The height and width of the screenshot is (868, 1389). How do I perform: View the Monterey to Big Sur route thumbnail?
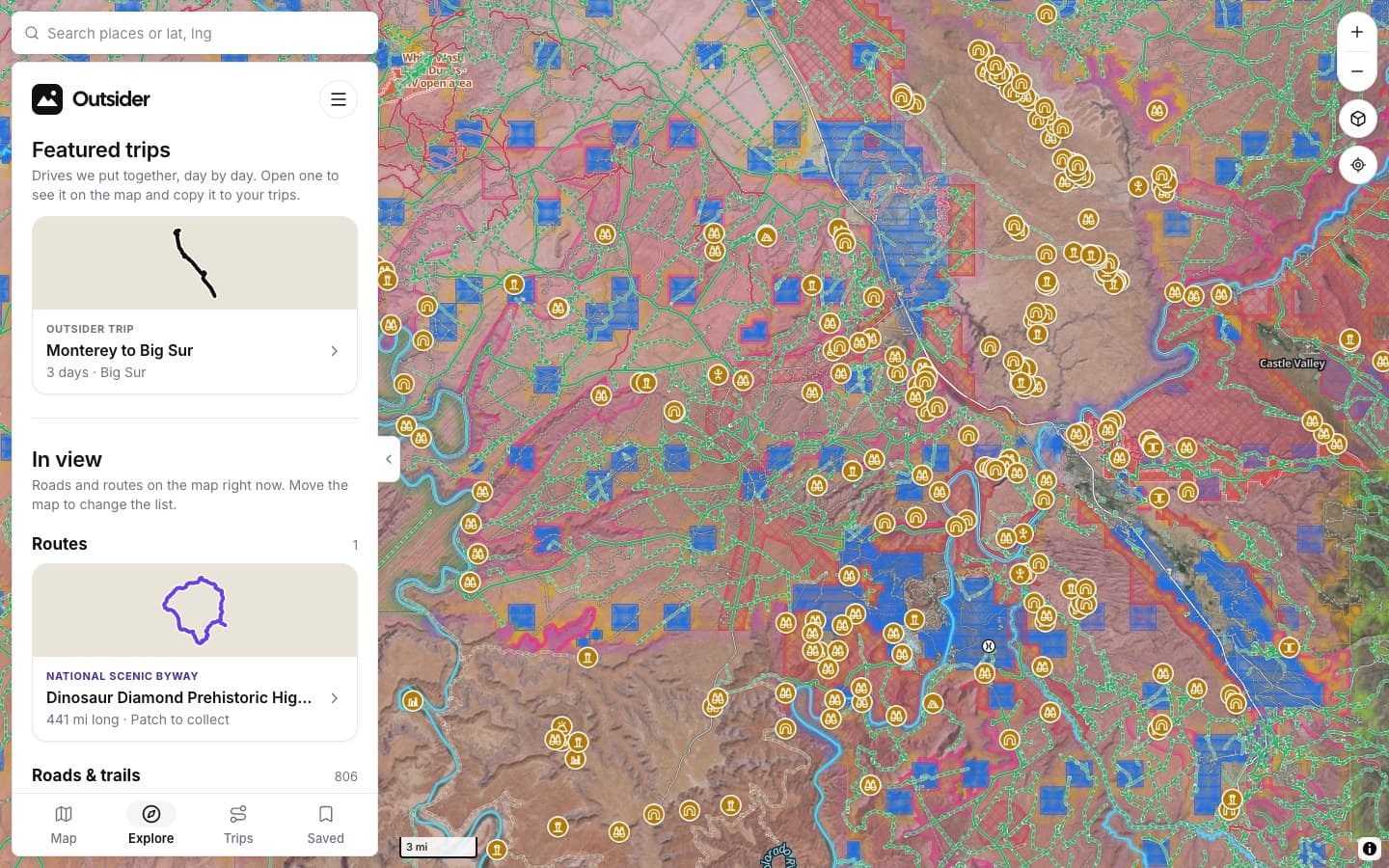coord(195,263)
